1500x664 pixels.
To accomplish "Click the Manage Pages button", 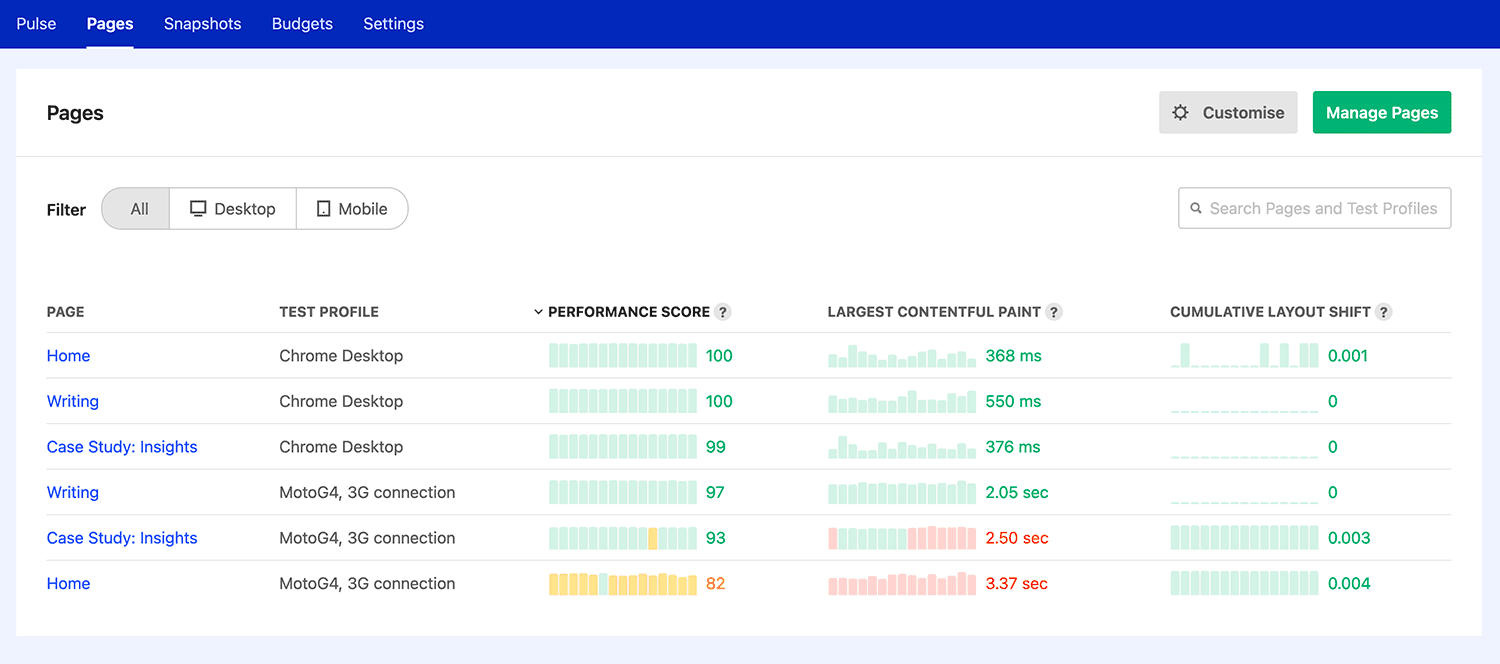I will pos(1381,112).
